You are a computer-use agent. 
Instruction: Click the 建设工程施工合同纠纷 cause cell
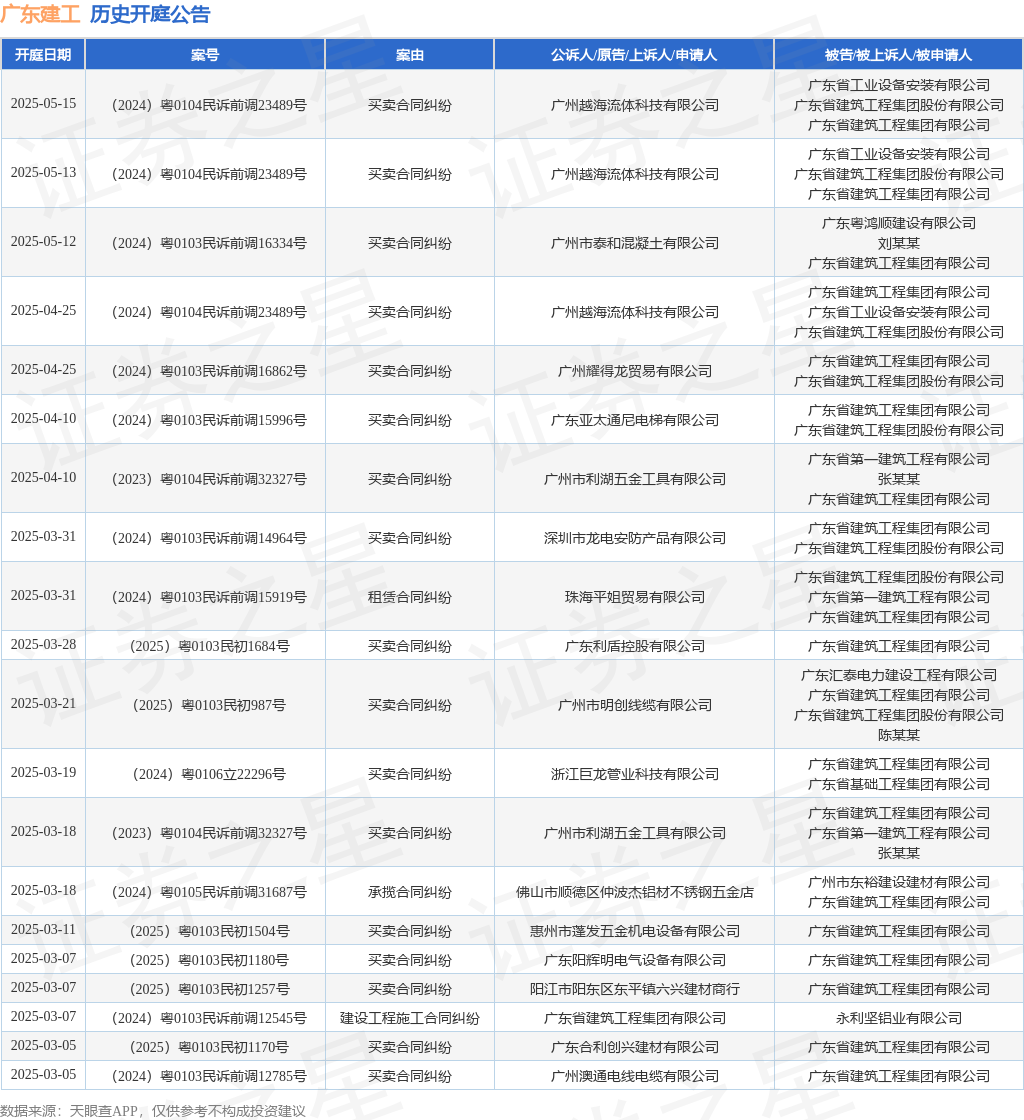click(x=410, y=1019)
